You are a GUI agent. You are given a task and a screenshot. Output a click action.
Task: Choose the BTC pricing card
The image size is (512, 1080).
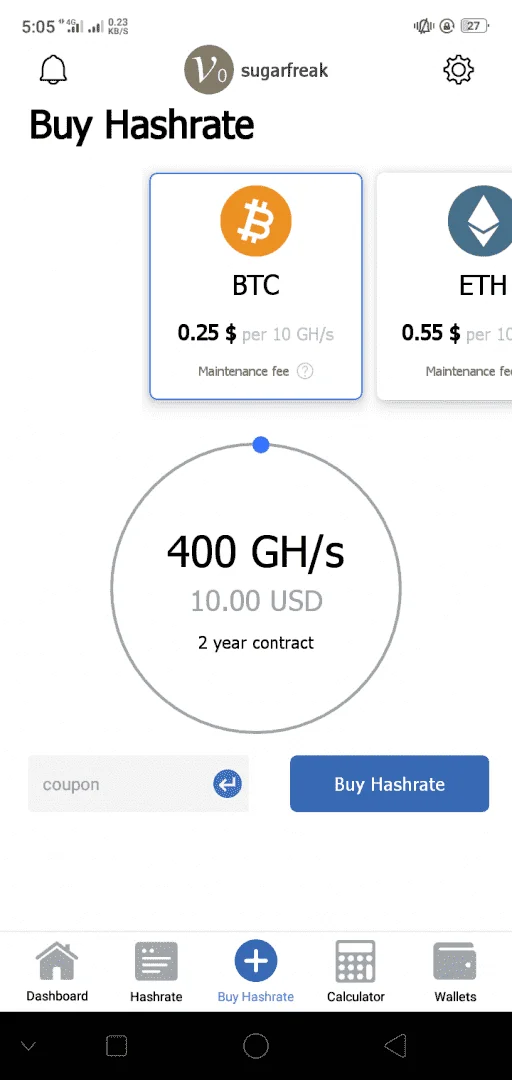(x=256, y=286)
